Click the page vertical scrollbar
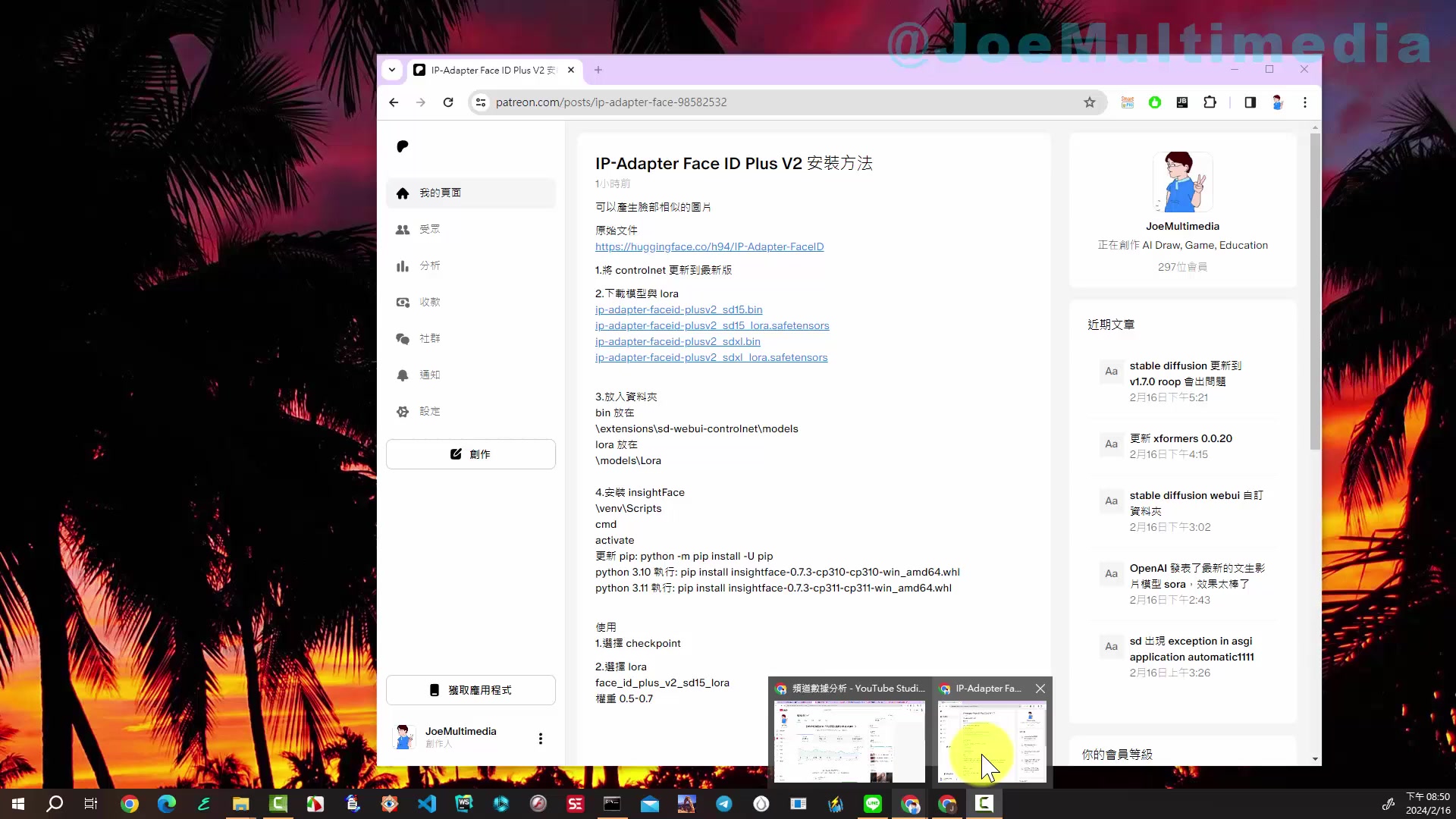The height and width of the screenshot is (819, 1456). coord(1315,292)
